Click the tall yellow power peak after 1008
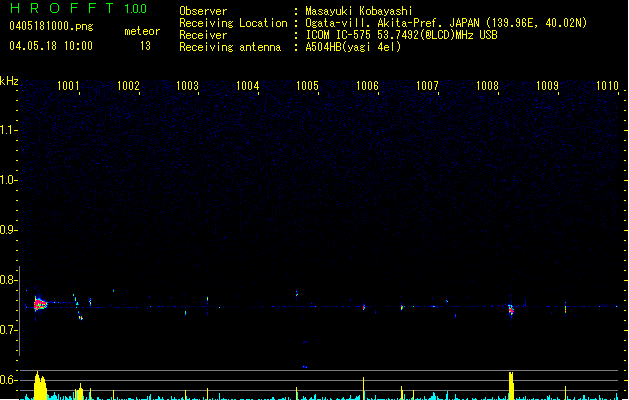This screenshot has height=400, width=629. coord(511,386)
